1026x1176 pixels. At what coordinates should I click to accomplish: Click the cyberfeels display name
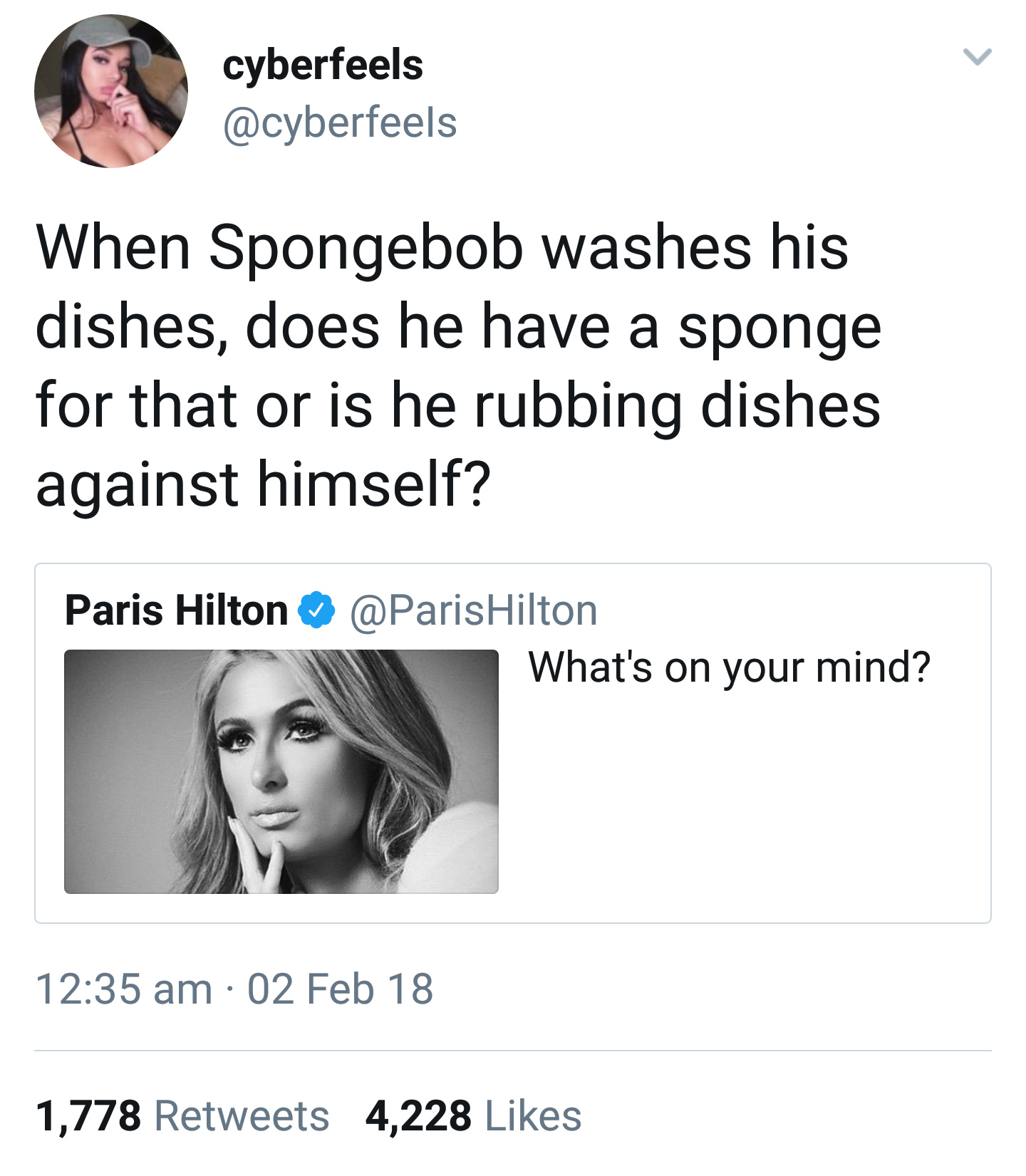point(323,65)
